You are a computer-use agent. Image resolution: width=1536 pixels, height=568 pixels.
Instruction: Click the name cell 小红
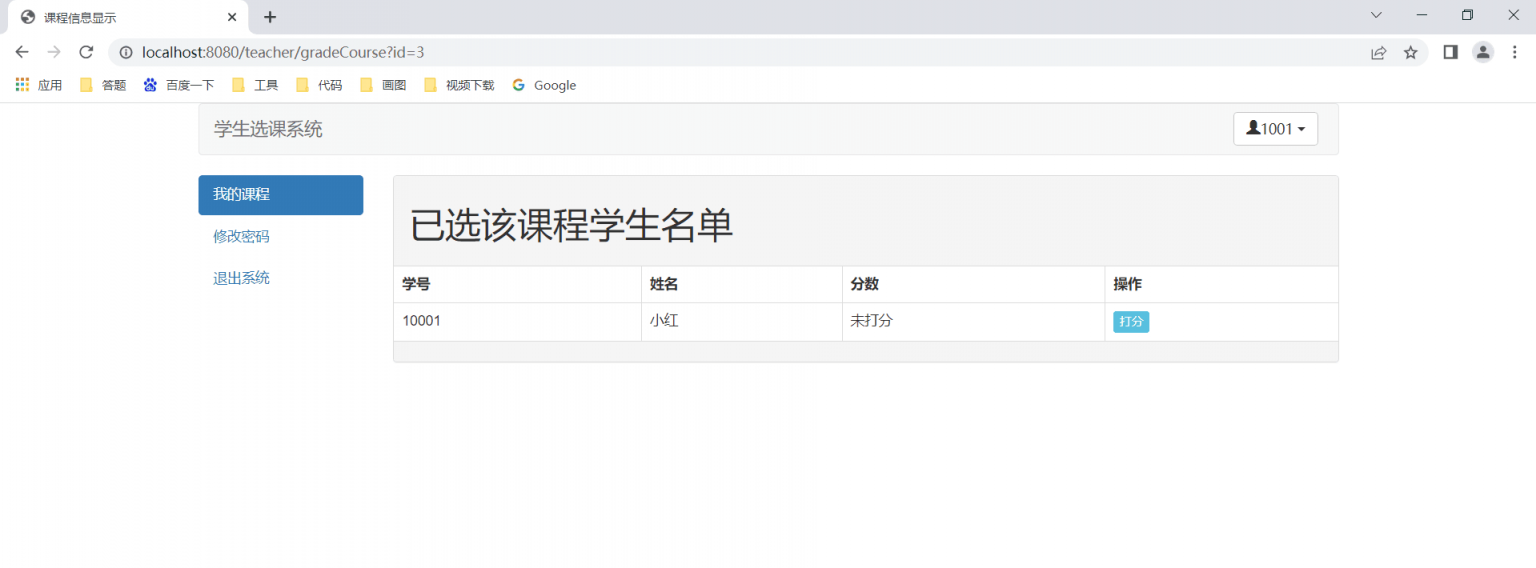[x=742, y=322]
